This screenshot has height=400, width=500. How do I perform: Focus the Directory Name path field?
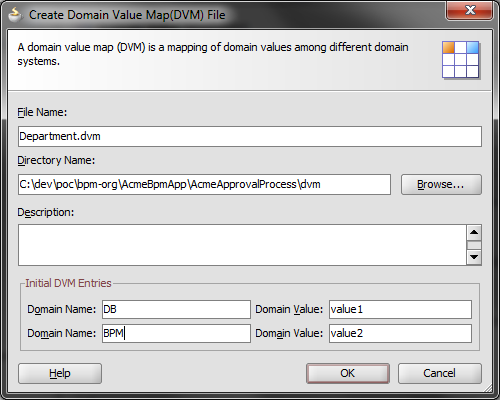(x=204, y=184)
